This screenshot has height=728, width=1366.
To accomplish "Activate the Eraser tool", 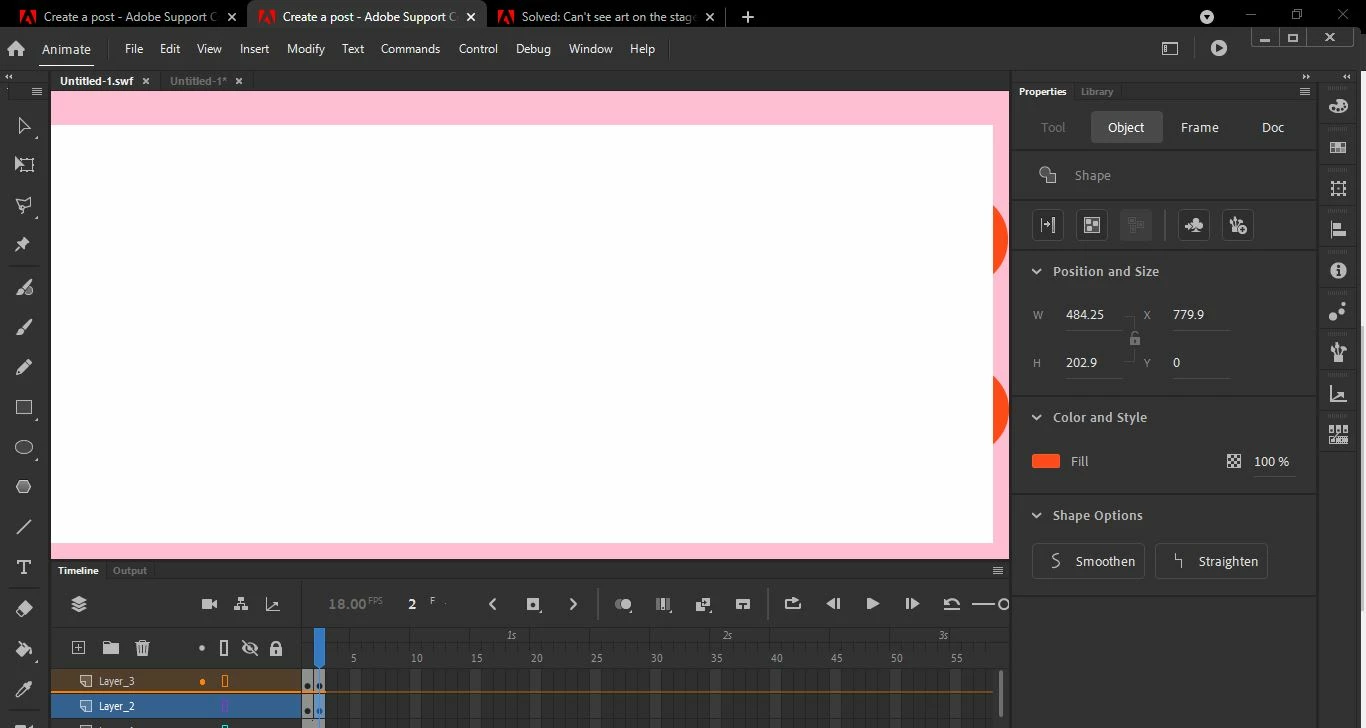I will click(x=25, y=608).
